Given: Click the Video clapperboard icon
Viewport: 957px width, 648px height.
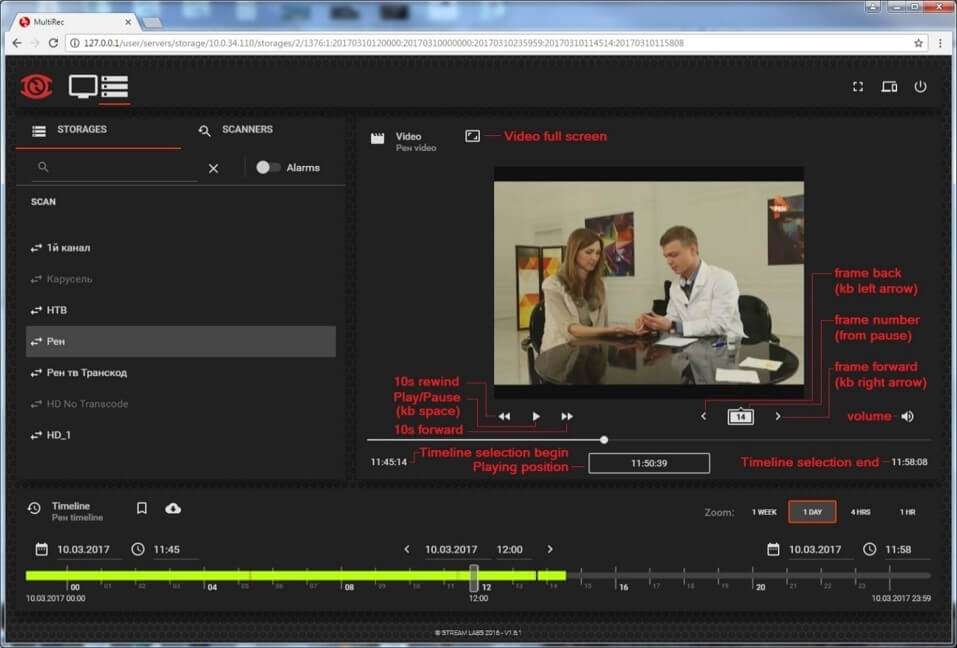Looking at the screenshot, I should click(378, 139).
